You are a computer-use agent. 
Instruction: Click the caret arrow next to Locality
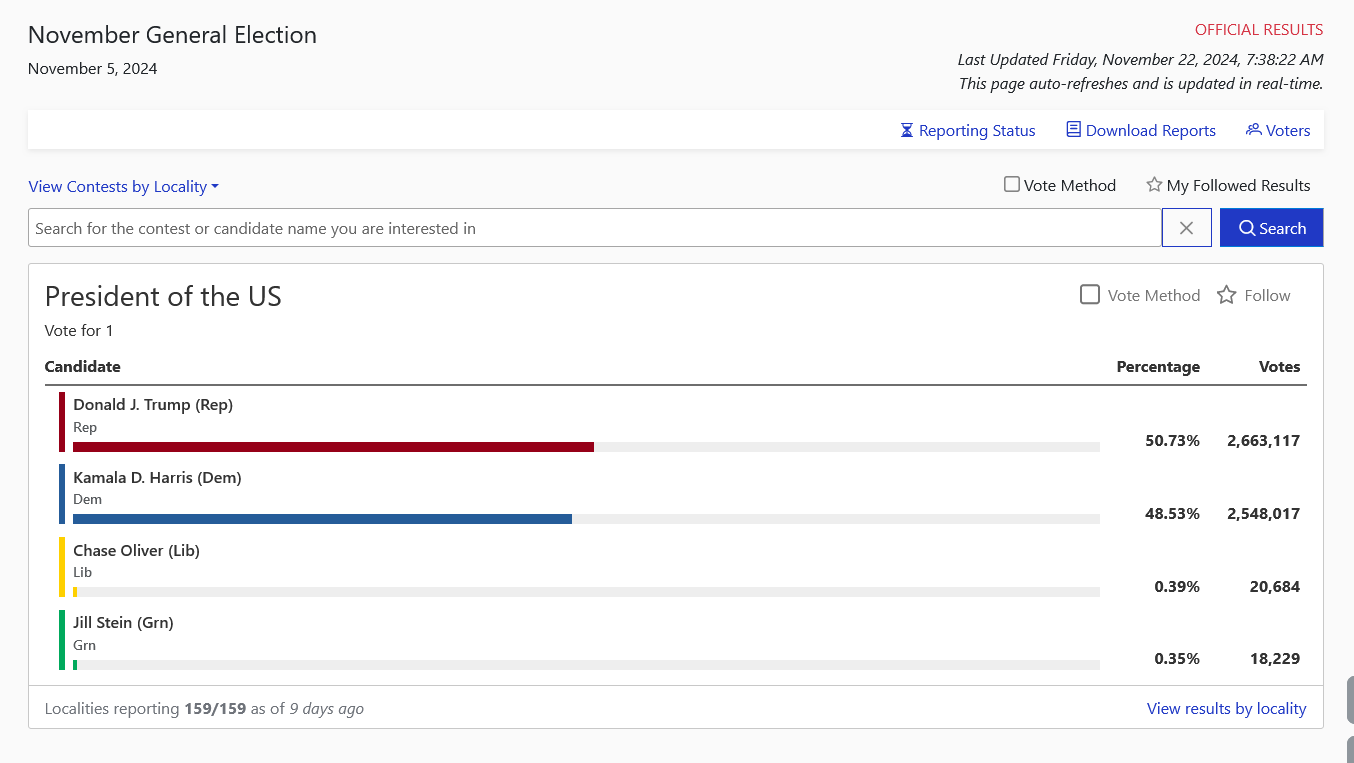215,187
